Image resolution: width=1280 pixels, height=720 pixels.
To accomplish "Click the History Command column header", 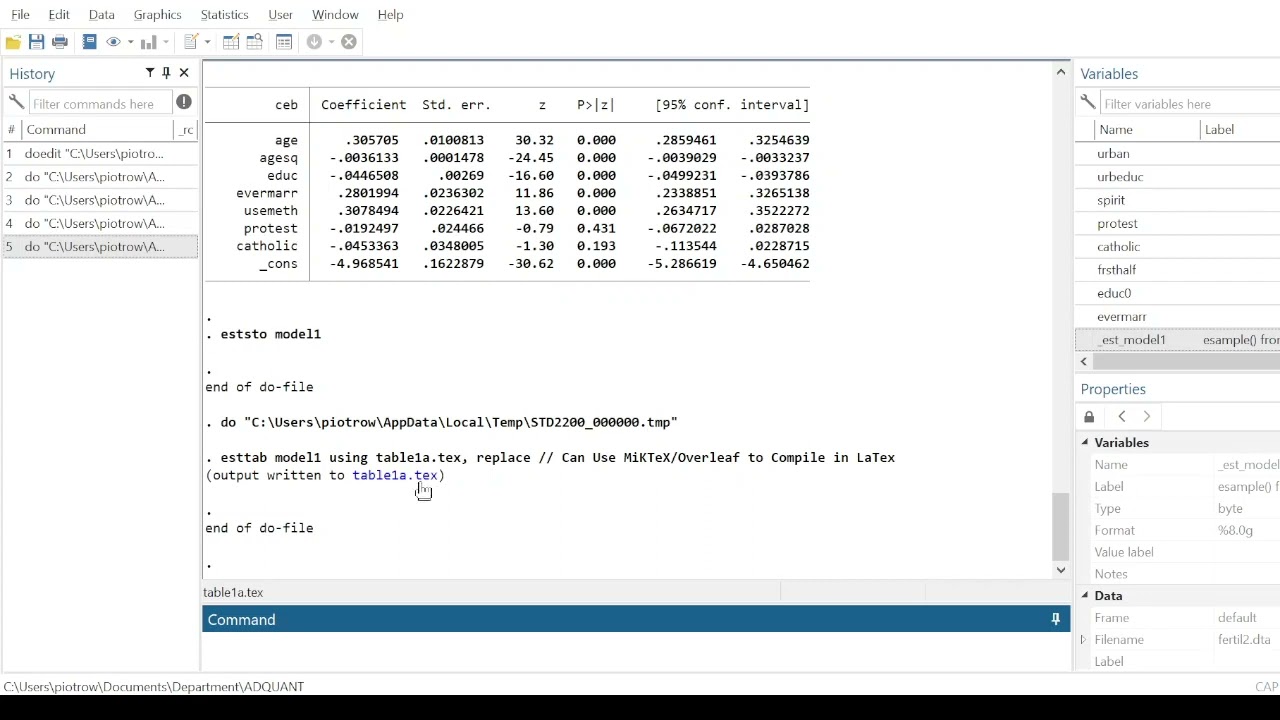I will click(98, 130).
